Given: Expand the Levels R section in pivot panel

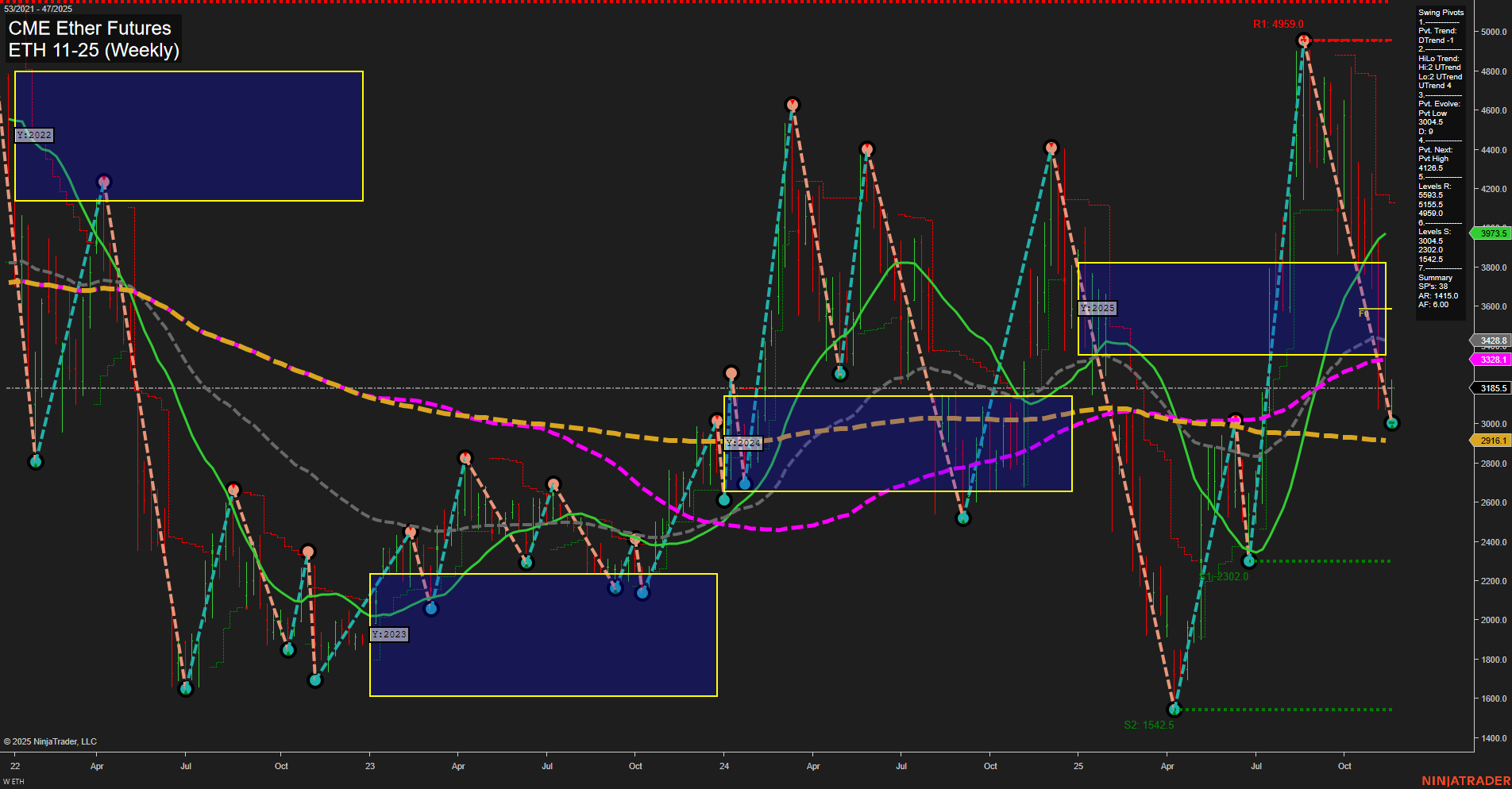Looking at the screenshot, I should (1434, 186).
